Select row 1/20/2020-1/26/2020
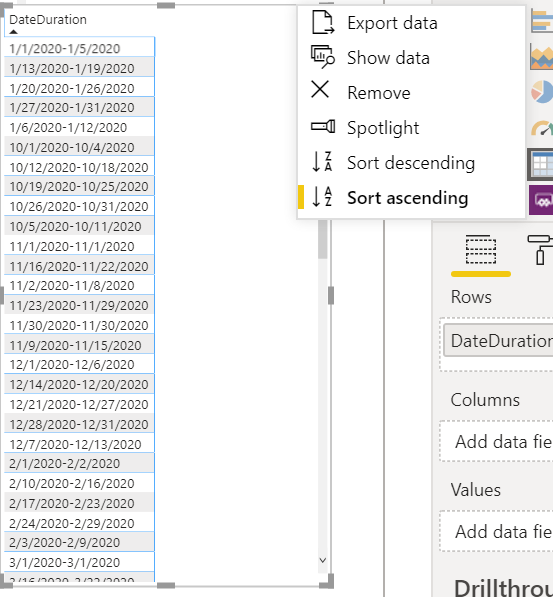 [79, 88]
